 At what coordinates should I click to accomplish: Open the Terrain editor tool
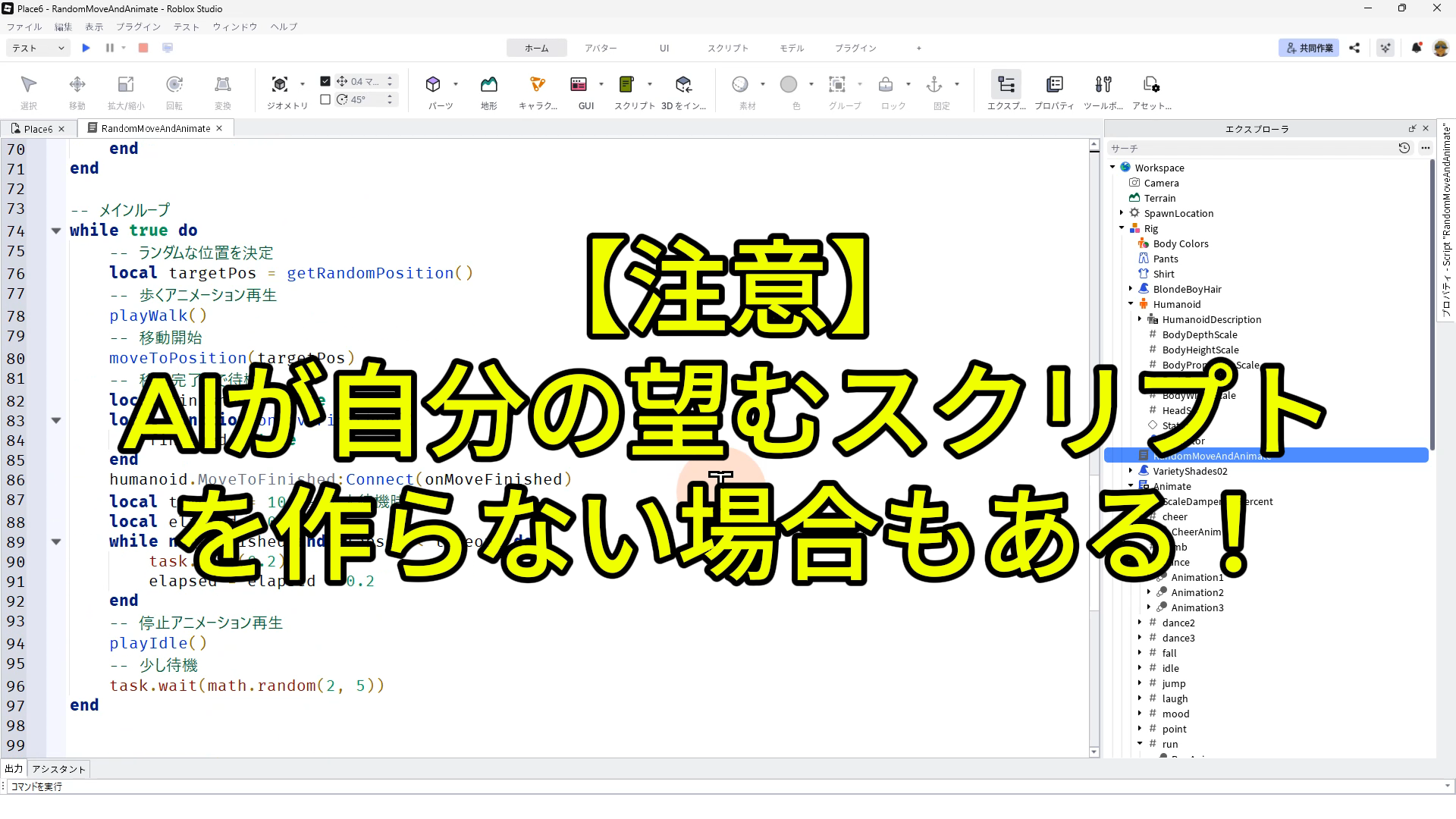click(x=488, y=84)
